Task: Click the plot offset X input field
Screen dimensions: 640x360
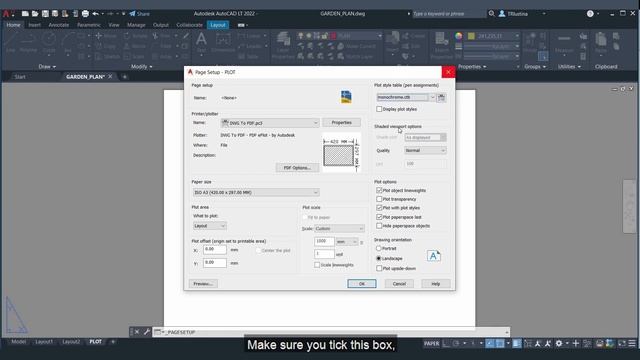Action: pyautogui.click(x=215, y=250)
